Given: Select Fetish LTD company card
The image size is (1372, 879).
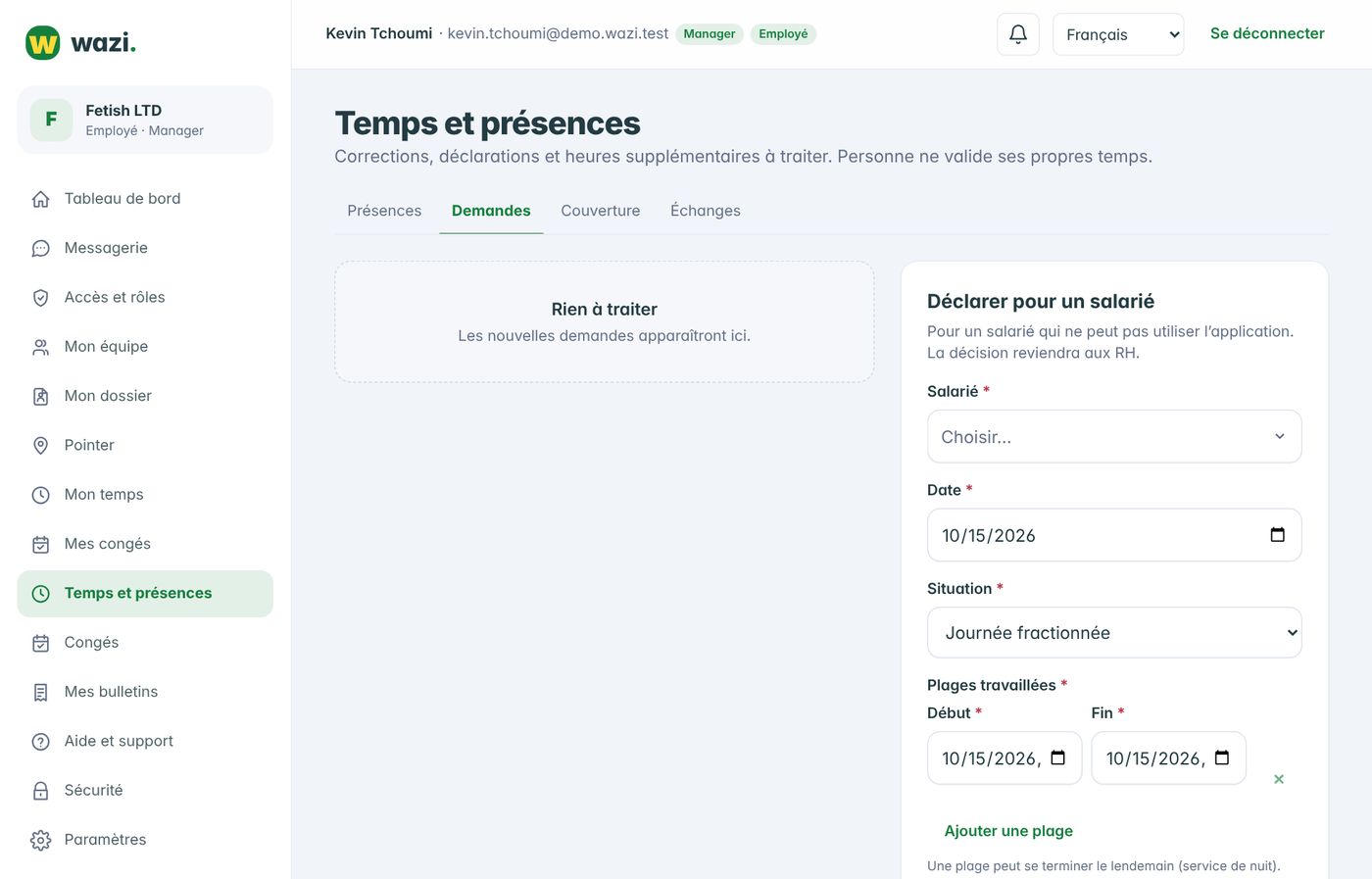Looking at the screenshot, I should coord(145,120).
